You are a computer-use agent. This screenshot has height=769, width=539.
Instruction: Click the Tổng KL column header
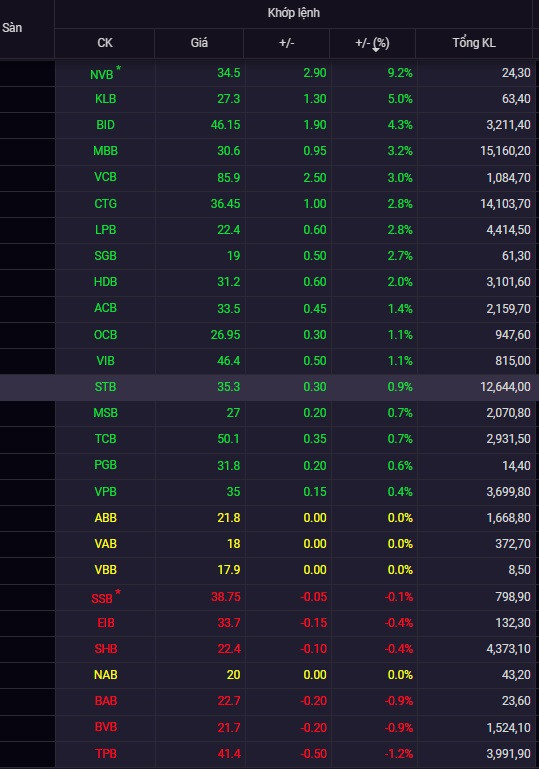pos(474,43)
